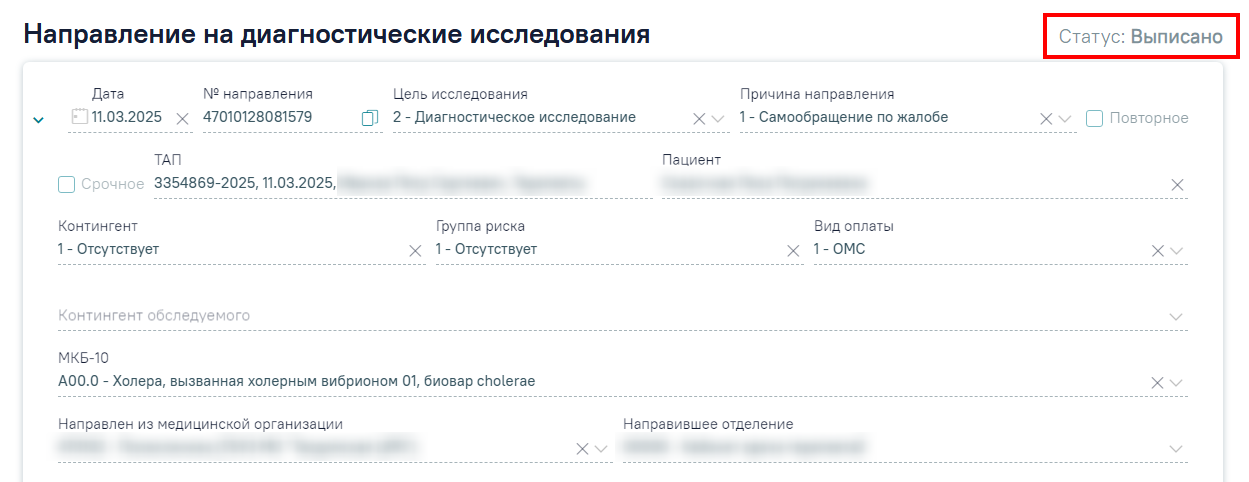Clear the МКБ-10 diagnosis with X icon
1249x482 pixels.
(x=1158, y=383)
